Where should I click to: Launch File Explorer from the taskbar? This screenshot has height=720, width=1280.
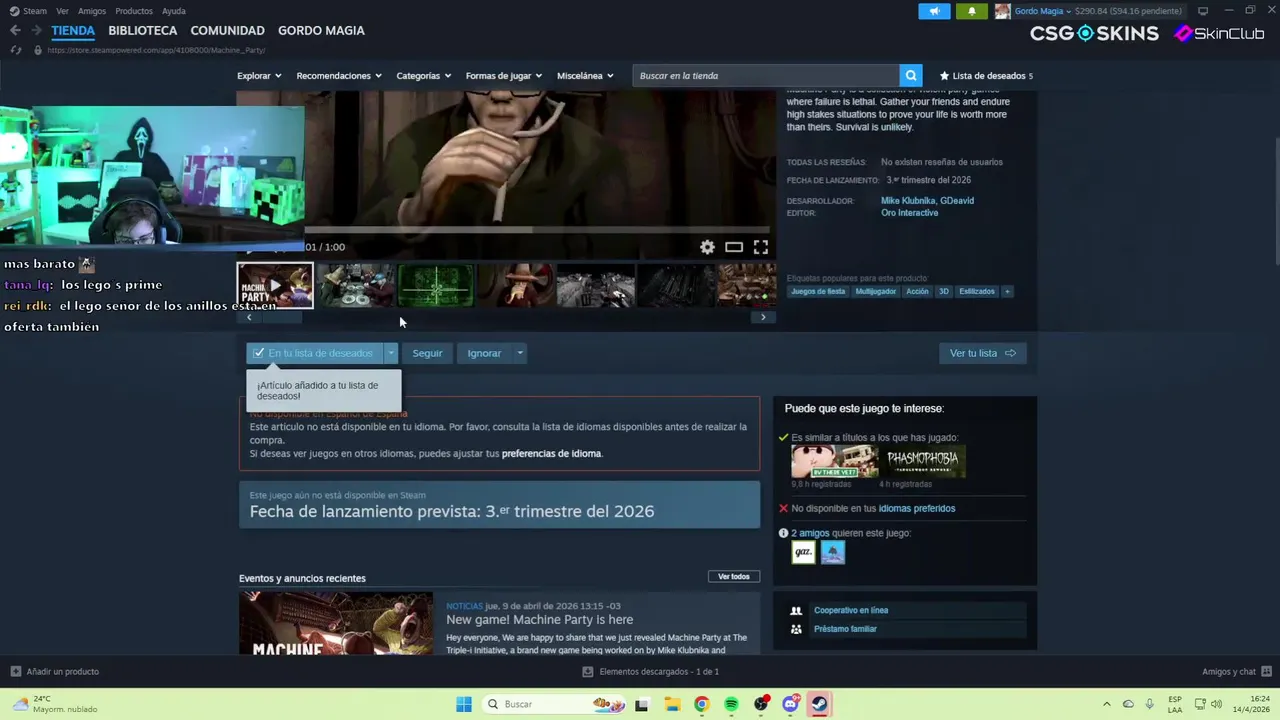(x=672, y=704)
